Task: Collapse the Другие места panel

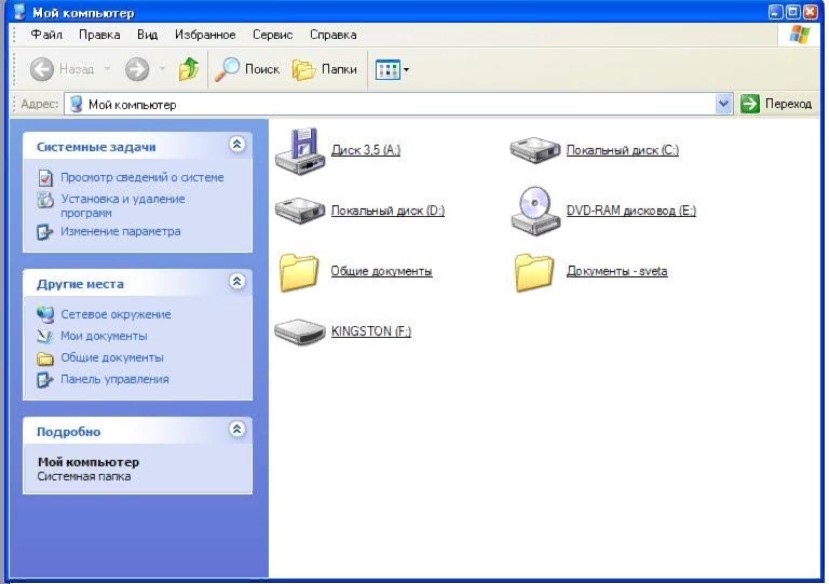Action: pos(237,282)
